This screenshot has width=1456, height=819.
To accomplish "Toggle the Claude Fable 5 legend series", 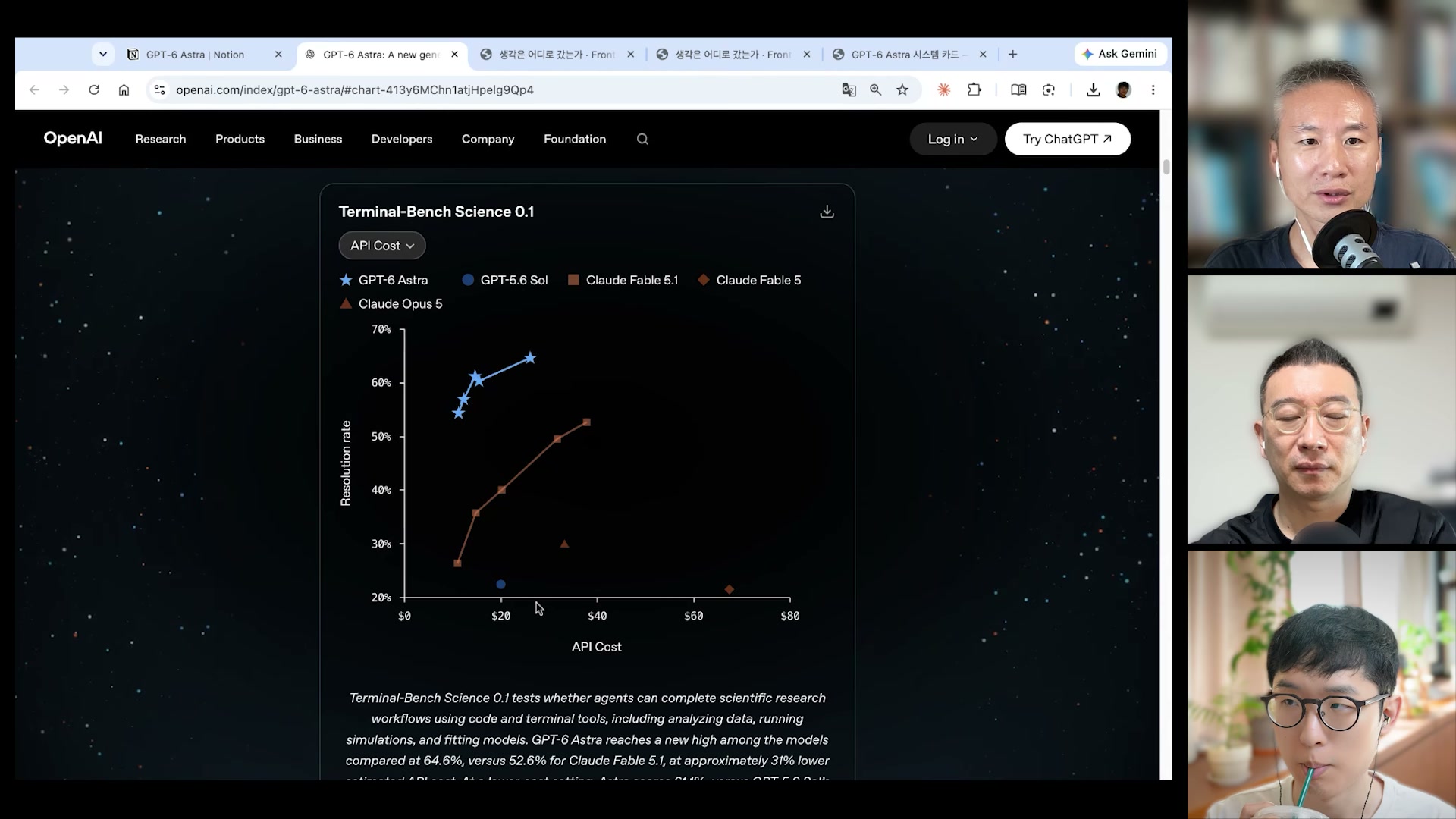I will point(749,280).
